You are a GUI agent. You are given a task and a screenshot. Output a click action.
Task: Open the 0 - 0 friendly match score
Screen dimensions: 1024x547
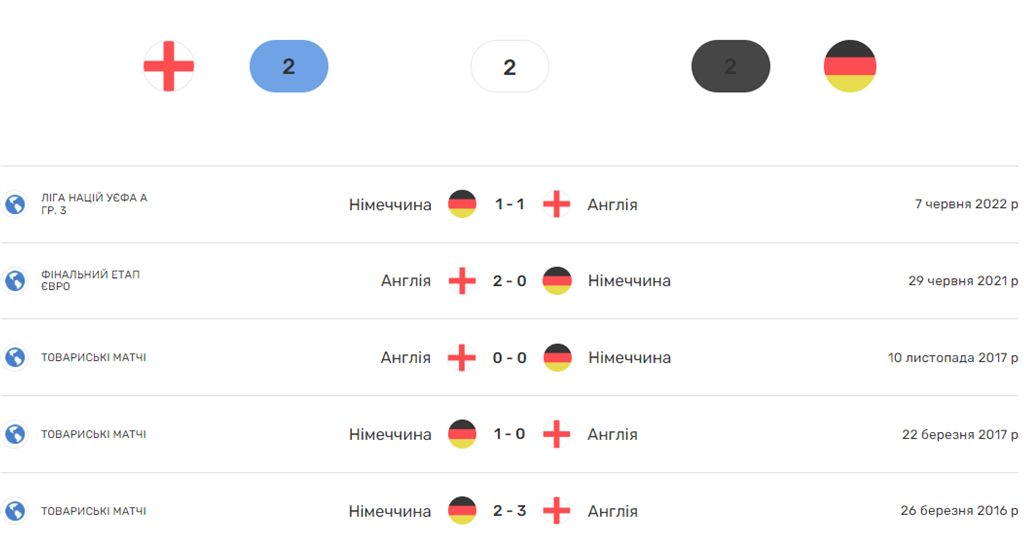click(510, 358)
